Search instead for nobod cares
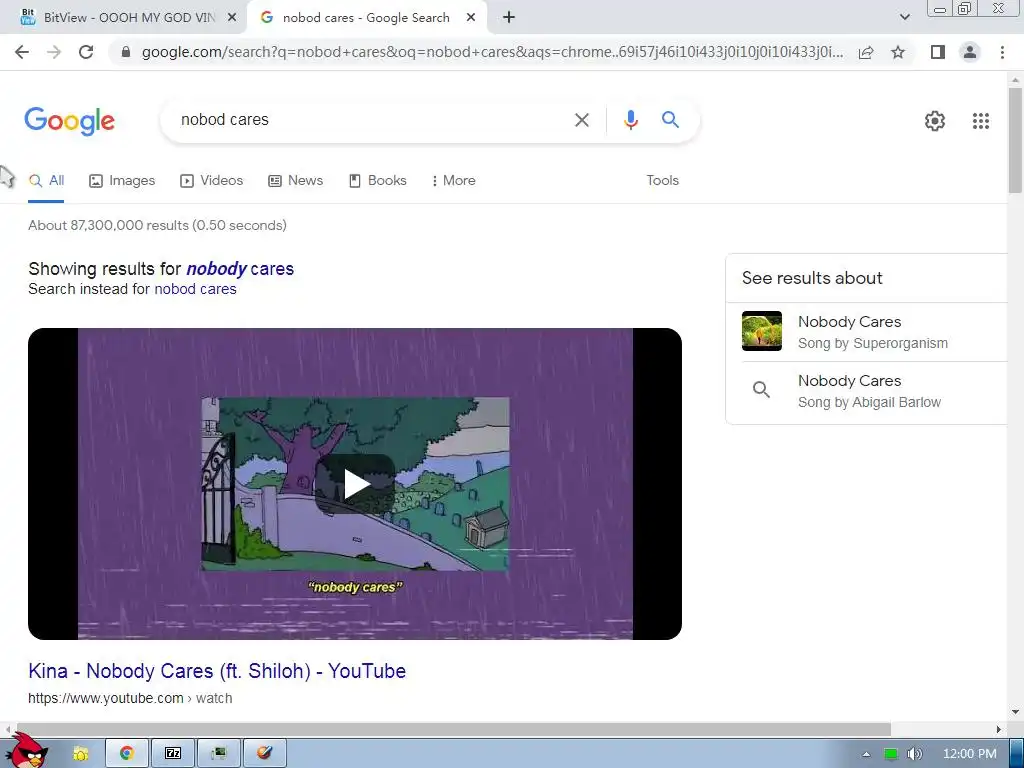The height and width of the screenshot is (768, 1024). click(x=195, y=289)
